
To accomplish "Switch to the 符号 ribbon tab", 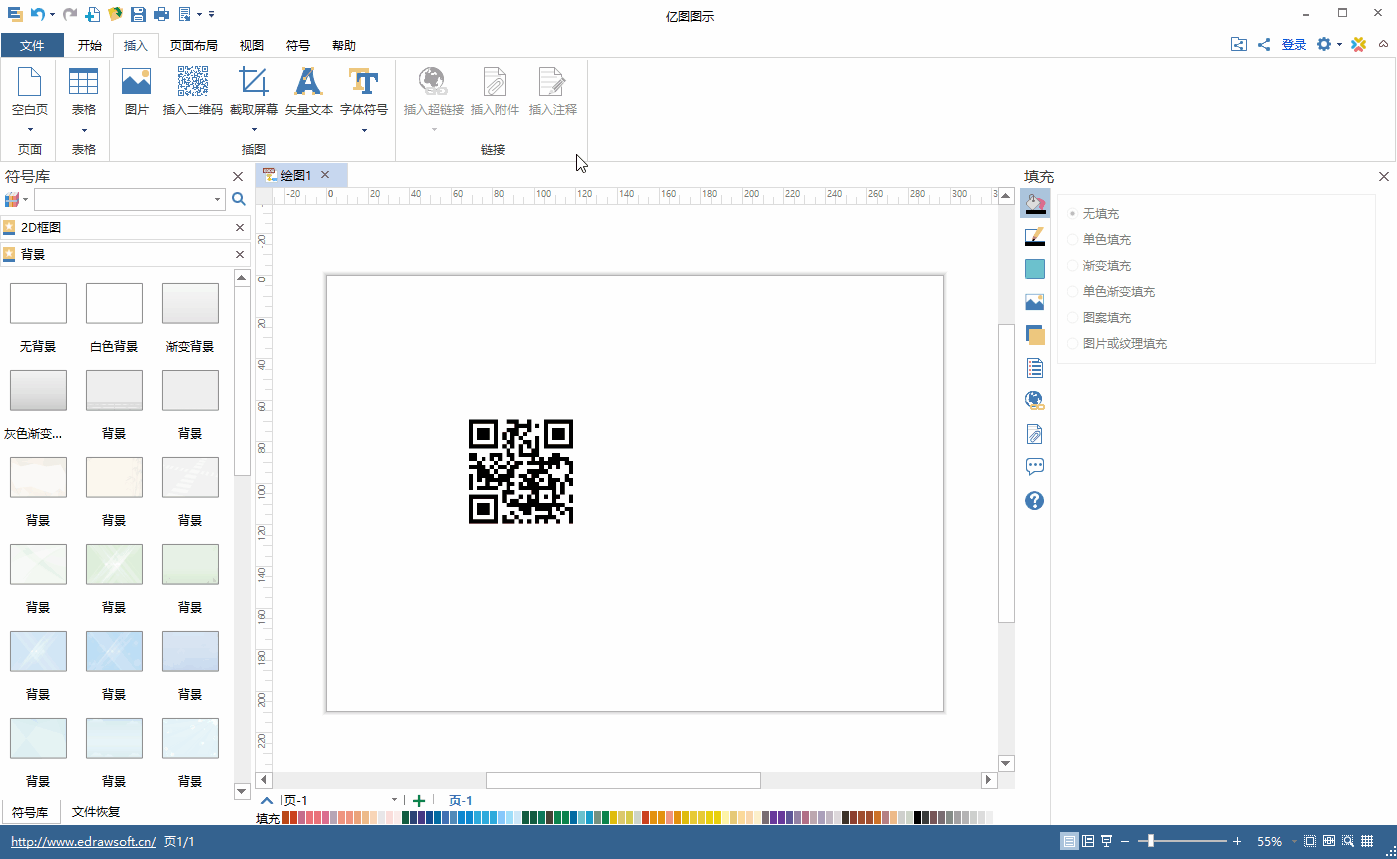I will pyautogui.click(x=298, y=45).
